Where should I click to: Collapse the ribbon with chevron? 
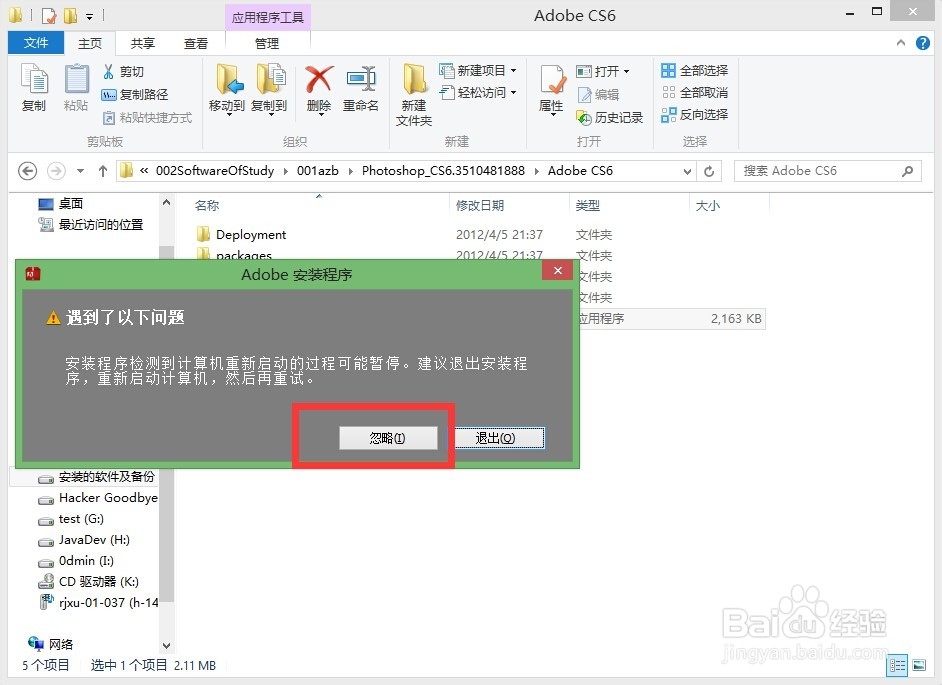(x=901, y=43)
